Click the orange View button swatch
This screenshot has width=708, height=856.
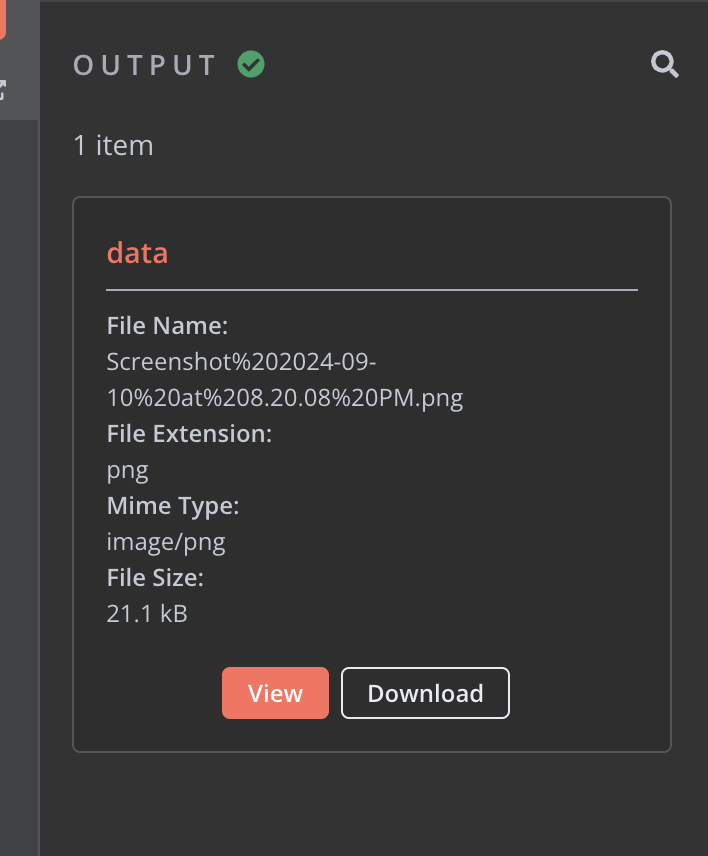(x=275, y=693)
